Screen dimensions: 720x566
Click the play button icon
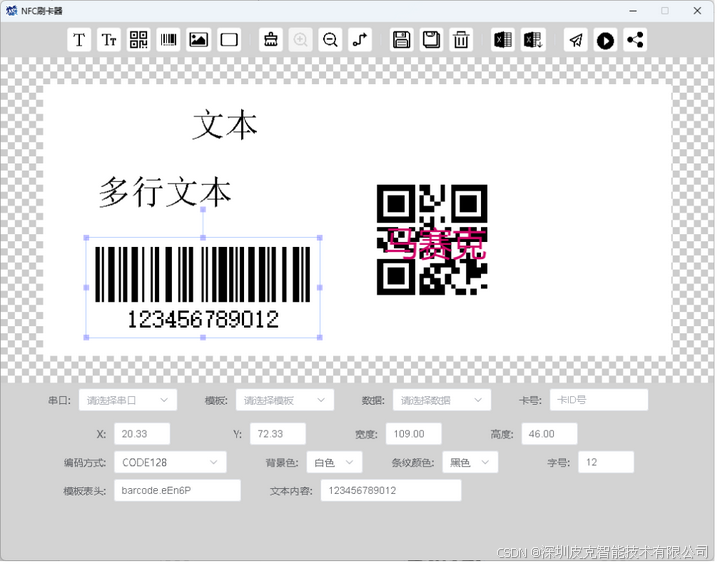(x=606, y=40)
